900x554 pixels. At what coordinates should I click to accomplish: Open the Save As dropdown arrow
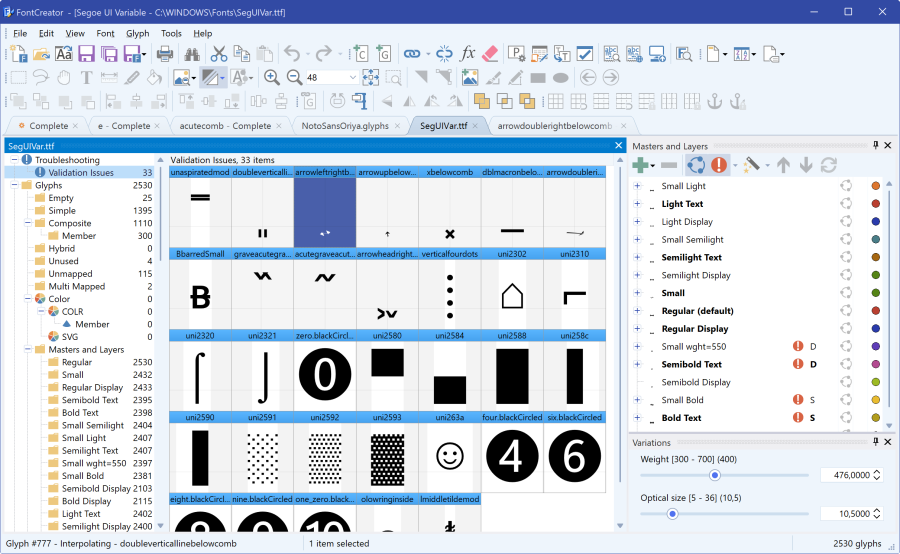click(x=144, y=55)
